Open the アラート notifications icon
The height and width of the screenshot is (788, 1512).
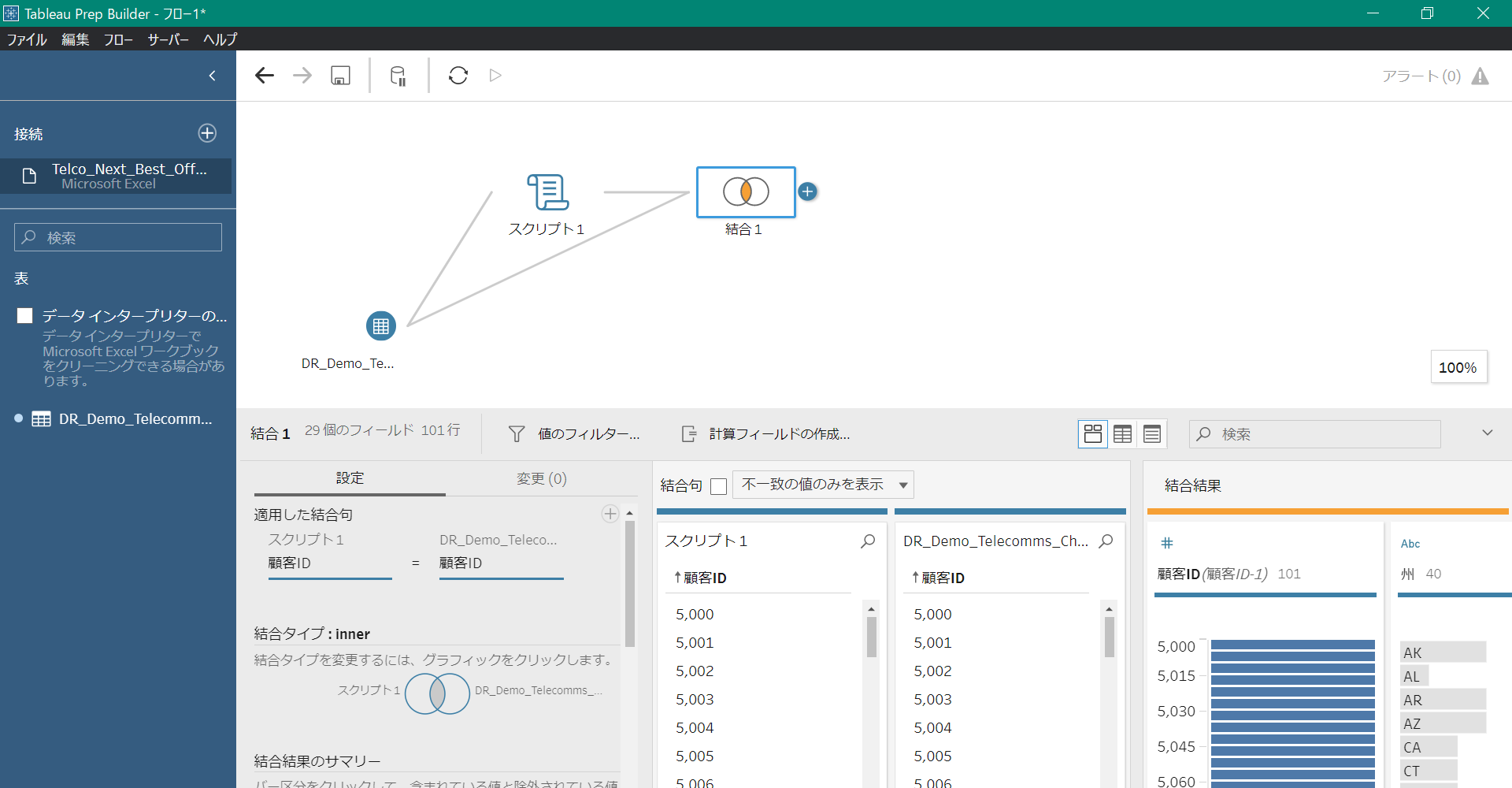pyautogui.click(x=1481, y=76)
